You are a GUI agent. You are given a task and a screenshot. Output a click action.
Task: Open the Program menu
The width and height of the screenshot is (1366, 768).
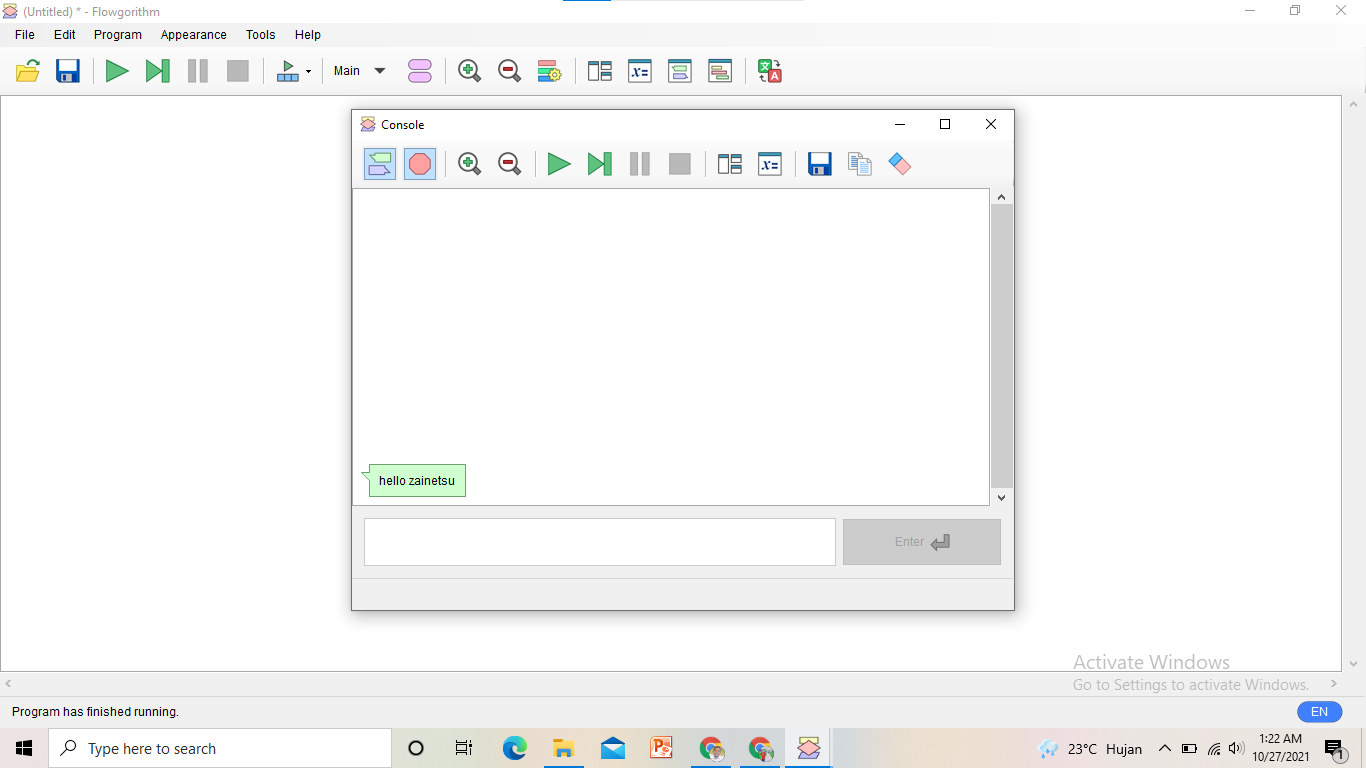tap(117, 34)
